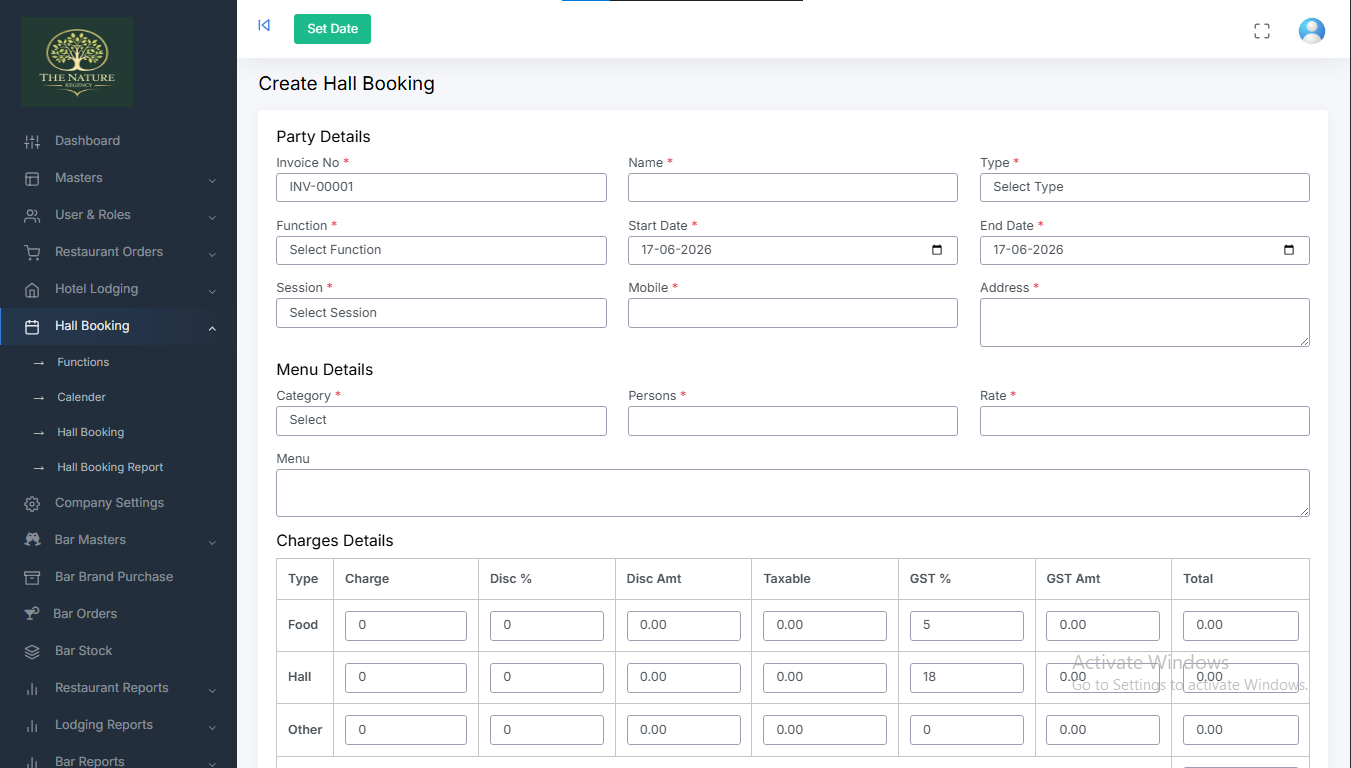
Task: Click the Other row Total field
Action: pos(1241,730)
